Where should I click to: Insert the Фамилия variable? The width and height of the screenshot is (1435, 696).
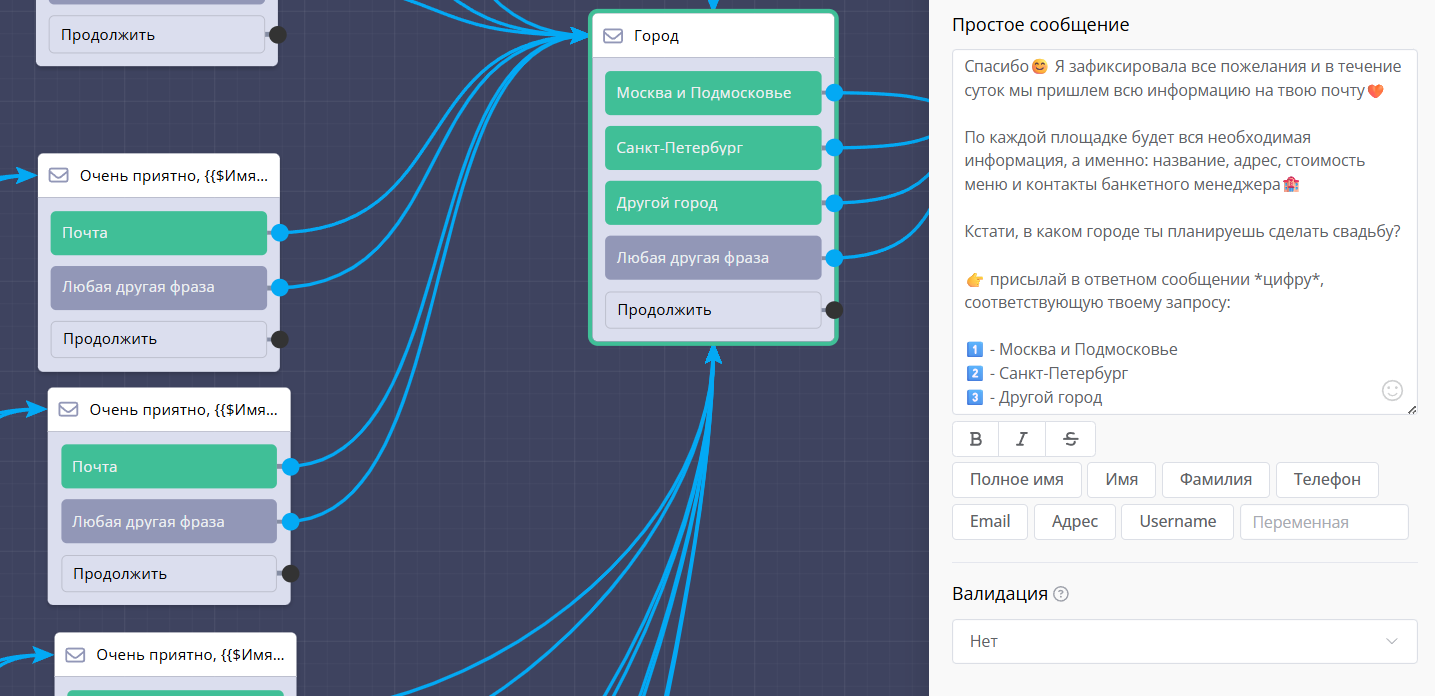pyautogui.click(x=1215, y=480)
